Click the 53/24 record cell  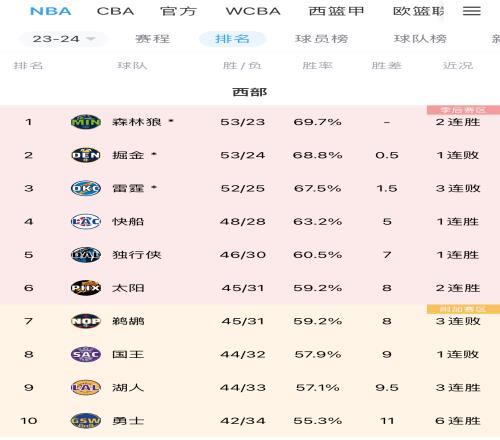(x=243, y=155)
